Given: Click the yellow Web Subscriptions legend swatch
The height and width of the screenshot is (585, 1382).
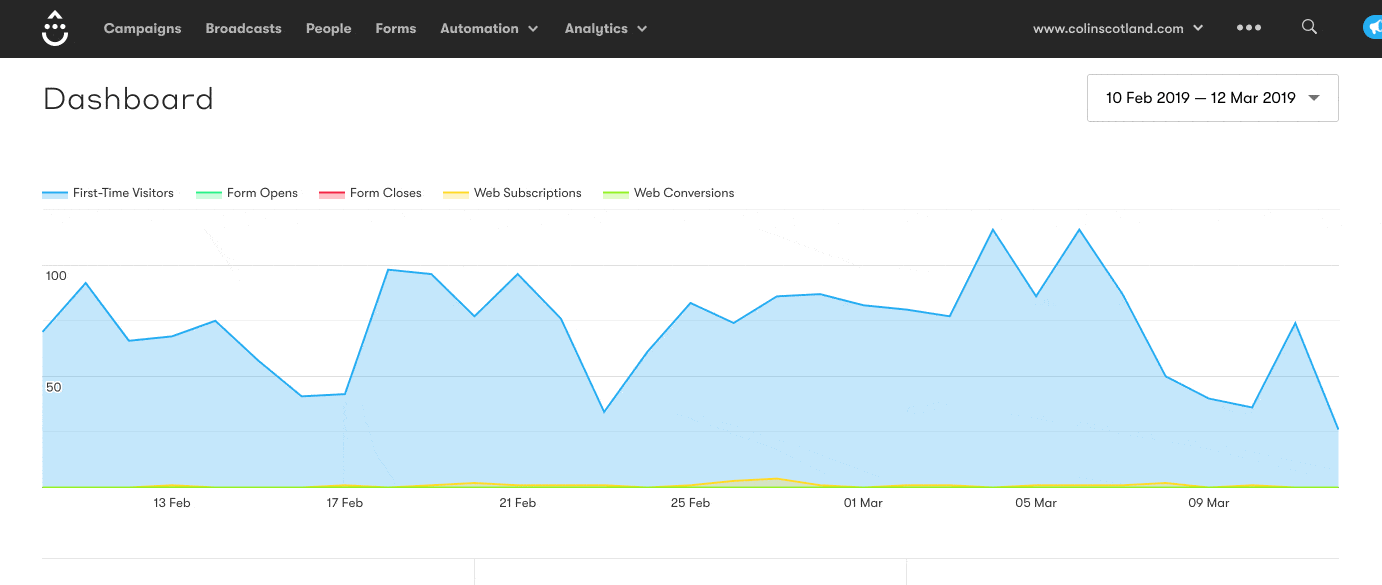Looking at the screenshot, I should (x=456, y=194).
